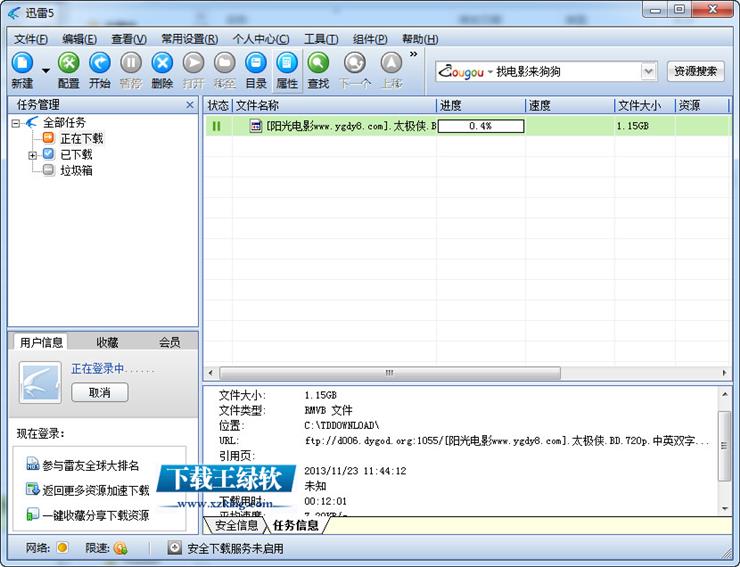This screenshot has height=567, width=740.
Task: Click the 网络 status icon
Action: click(x=62, y=548)
